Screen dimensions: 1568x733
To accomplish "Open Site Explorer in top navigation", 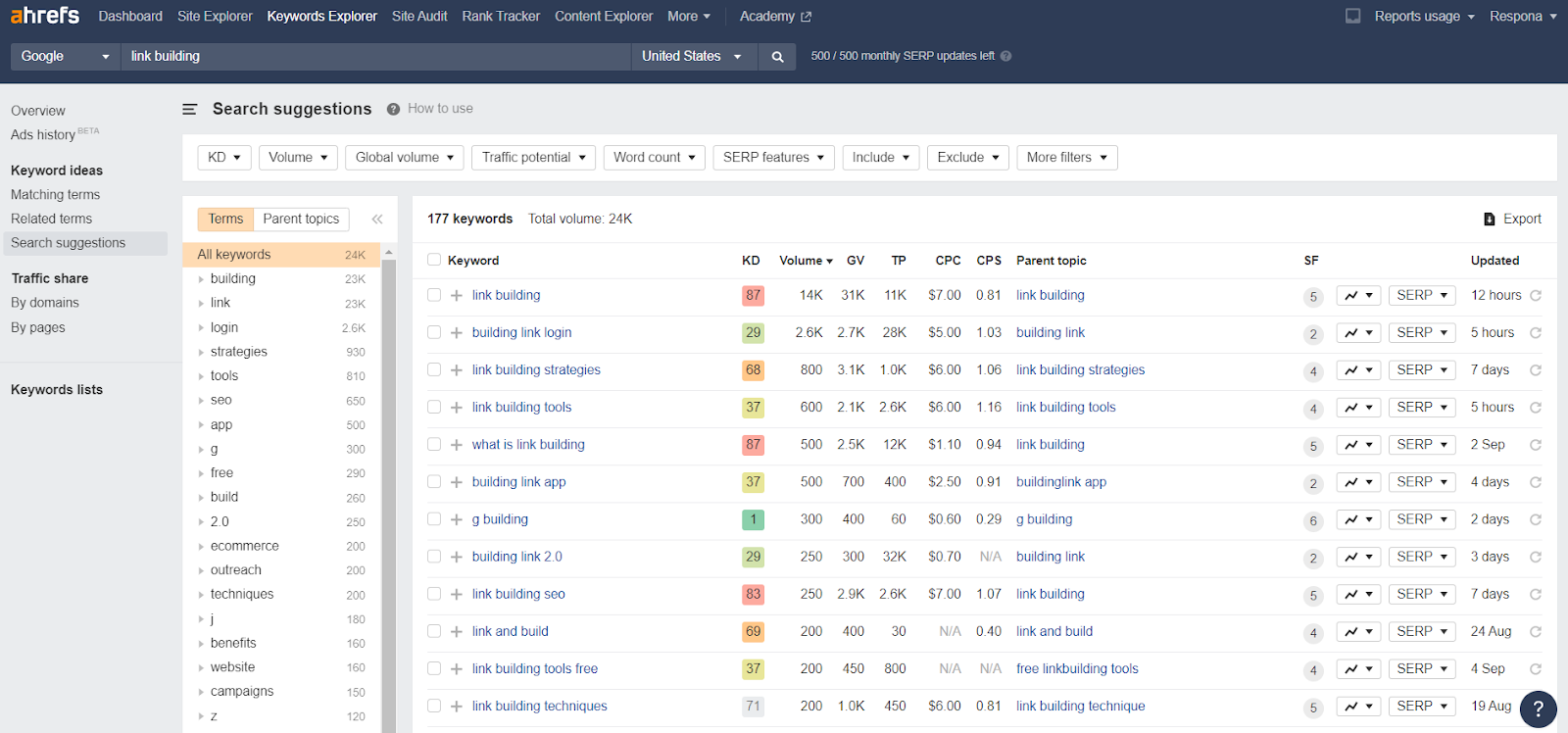I will (x=215, y=17).
